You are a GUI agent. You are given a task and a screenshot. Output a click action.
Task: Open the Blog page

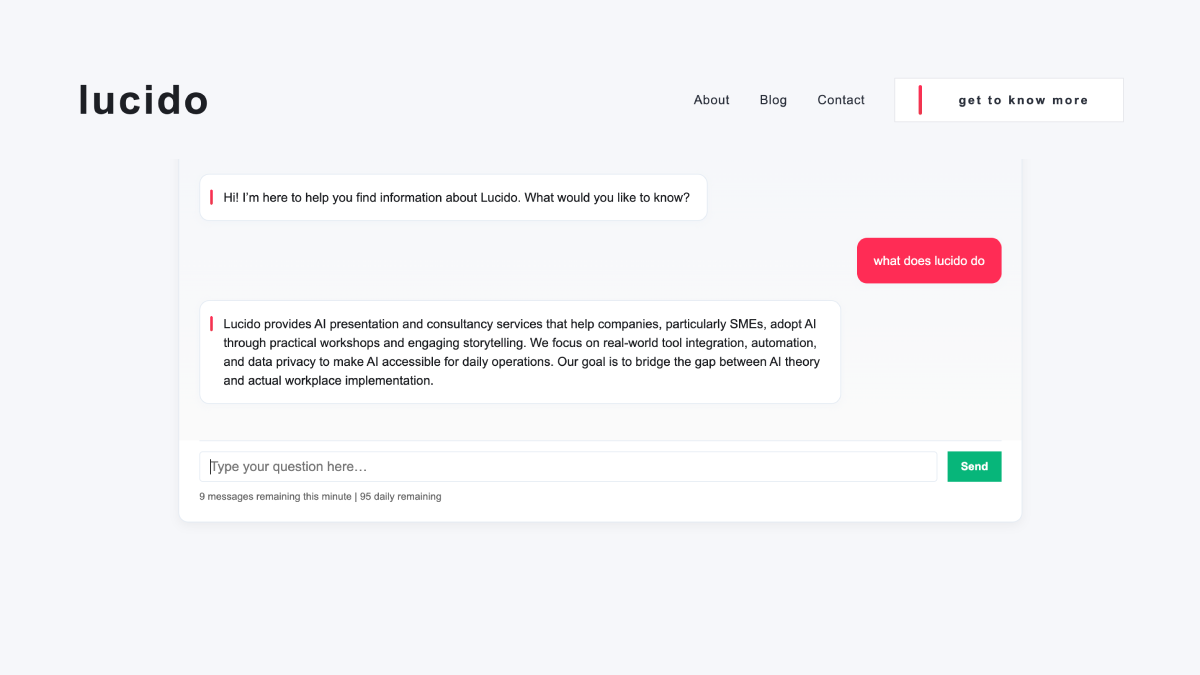coord(773,99)
